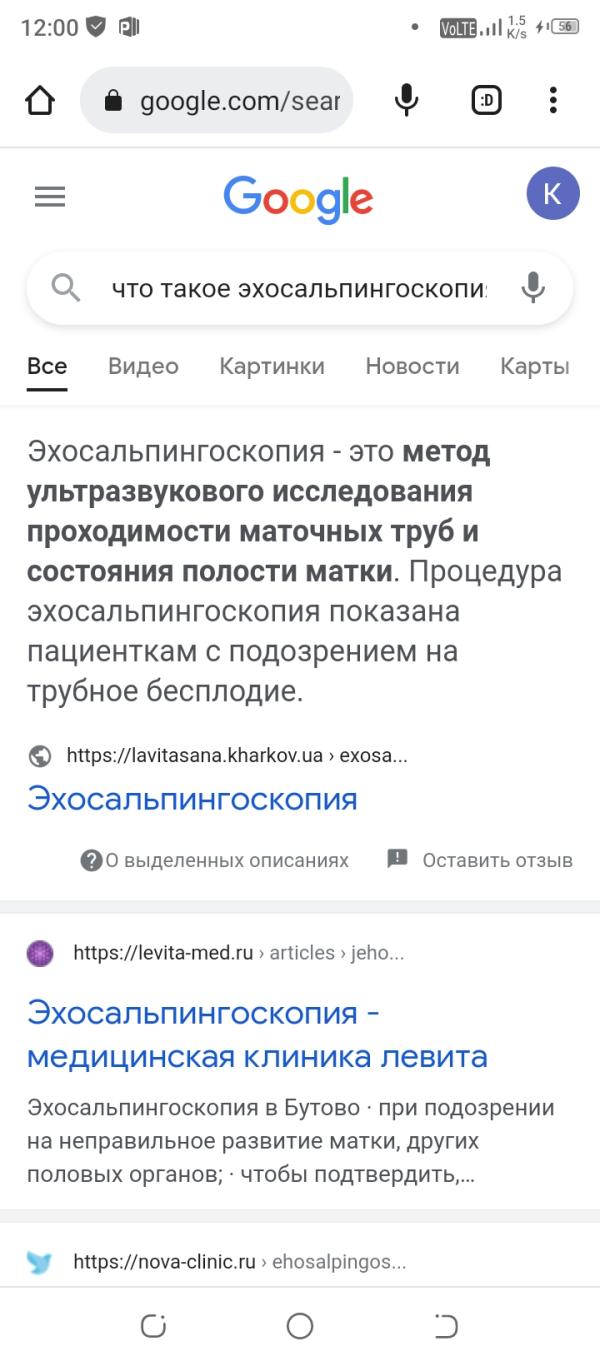Switch to the Новости tab

tap(412, 366)
